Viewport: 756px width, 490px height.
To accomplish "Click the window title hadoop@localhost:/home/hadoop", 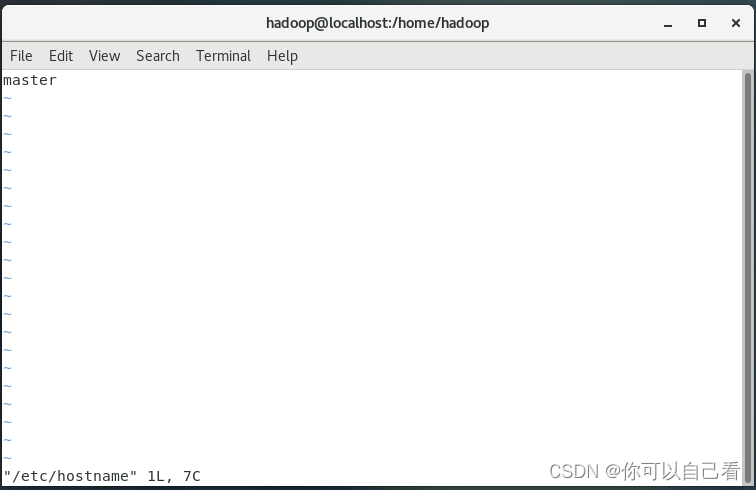I will [378, 23].
